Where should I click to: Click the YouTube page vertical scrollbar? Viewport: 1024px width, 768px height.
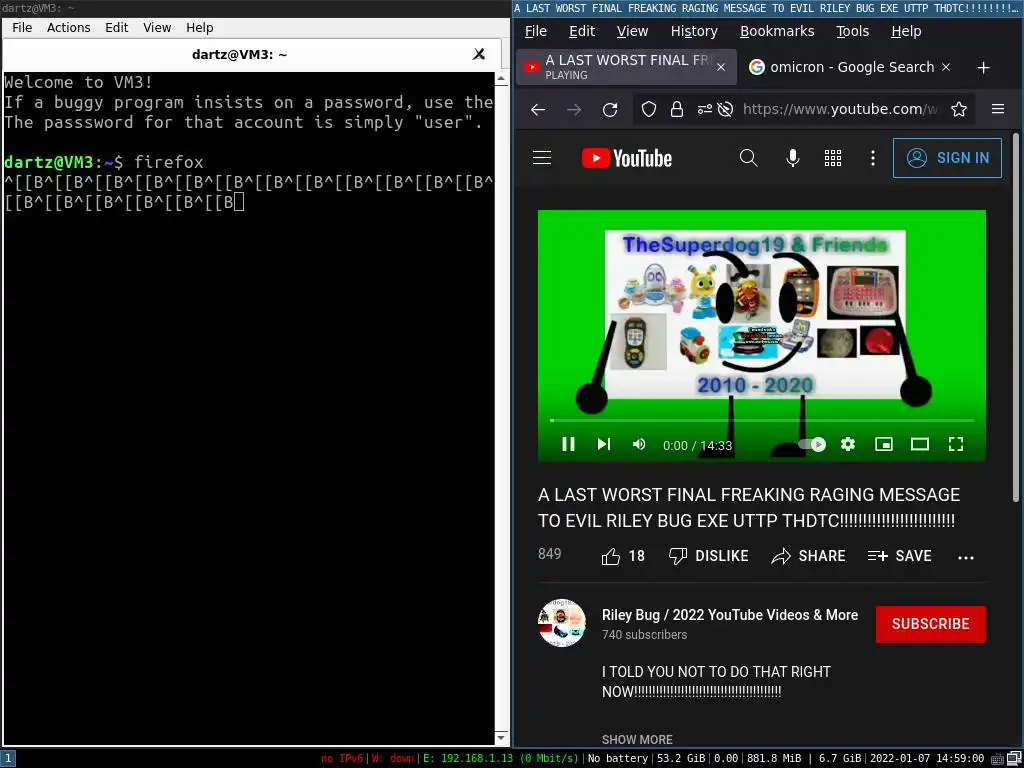(x=1016, y=318)
